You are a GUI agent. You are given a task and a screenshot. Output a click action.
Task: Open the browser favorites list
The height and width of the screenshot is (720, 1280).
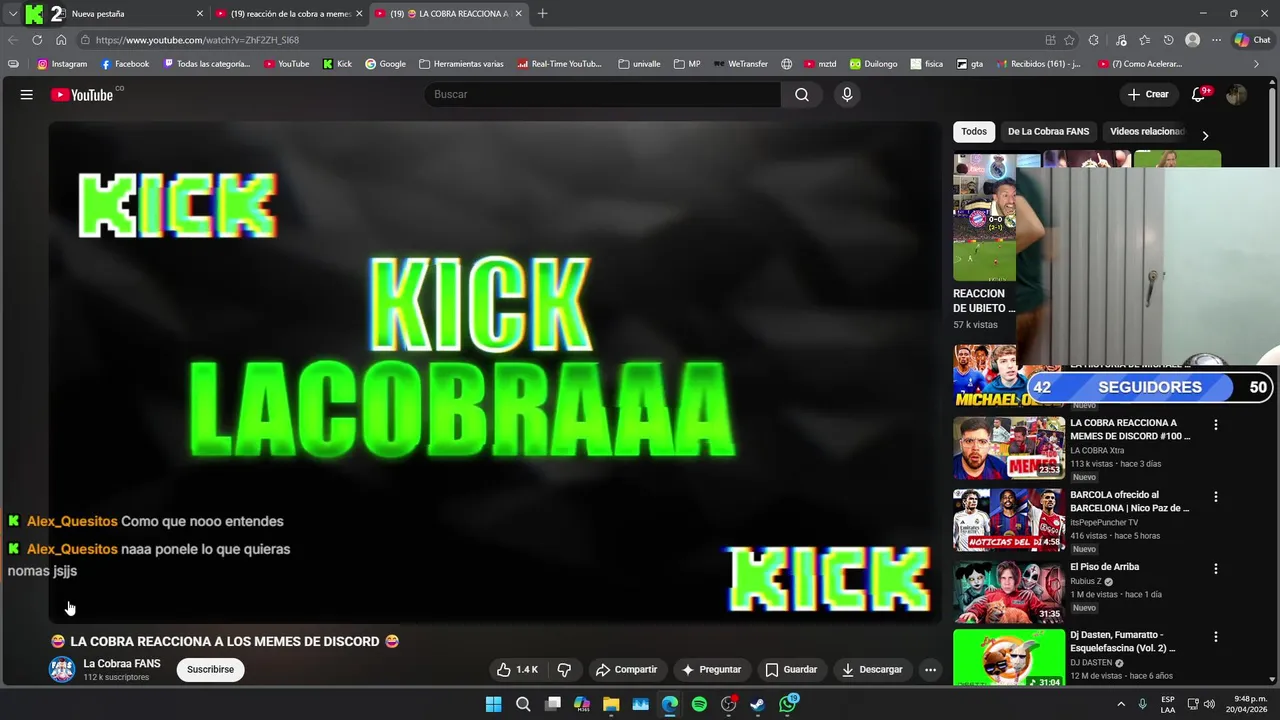(1144, 40)
